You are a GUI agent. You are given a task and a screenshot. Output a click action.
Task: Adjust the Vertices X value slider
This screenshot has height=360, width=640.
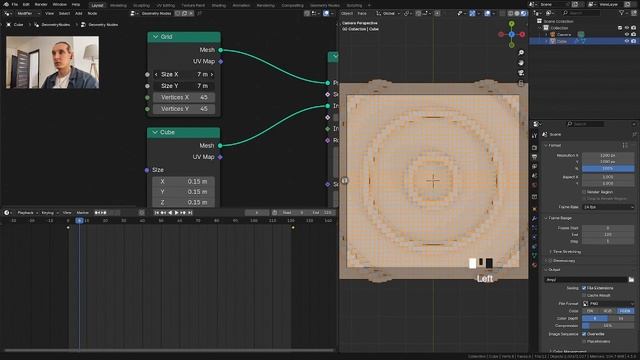pyautogui.click(x=184, y=97)
